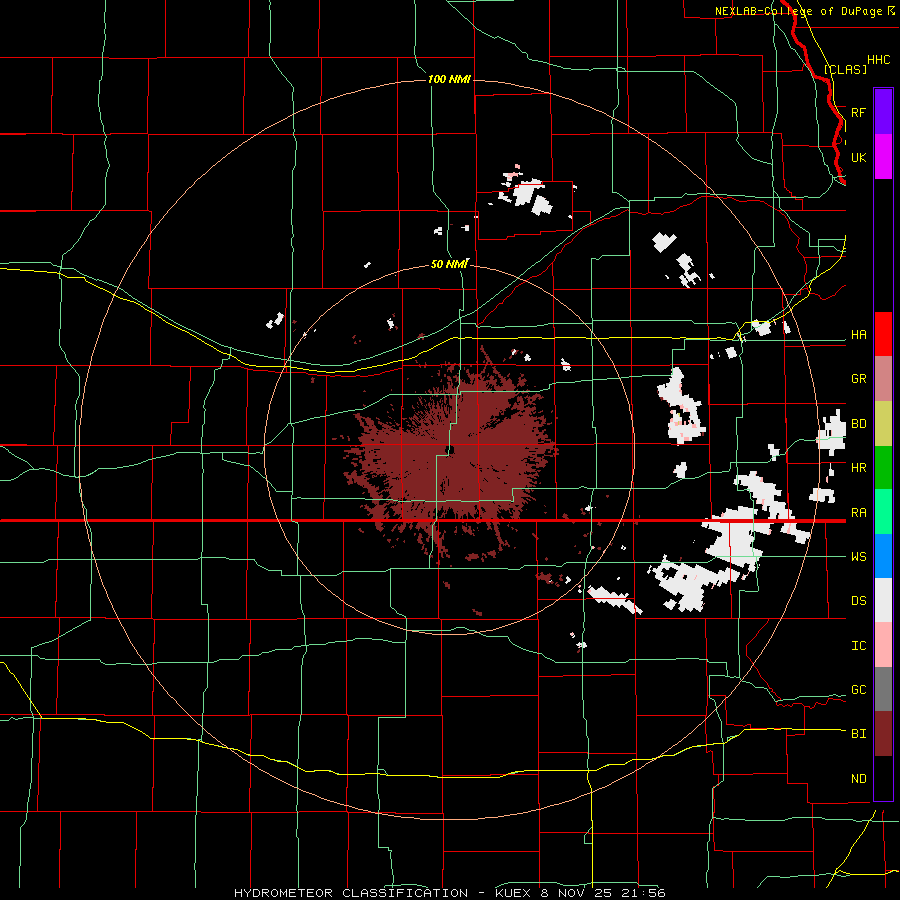Select the GR rose-brown legend swatch
This screenshot has width=900, height=900.
click(x=883, y=378)
